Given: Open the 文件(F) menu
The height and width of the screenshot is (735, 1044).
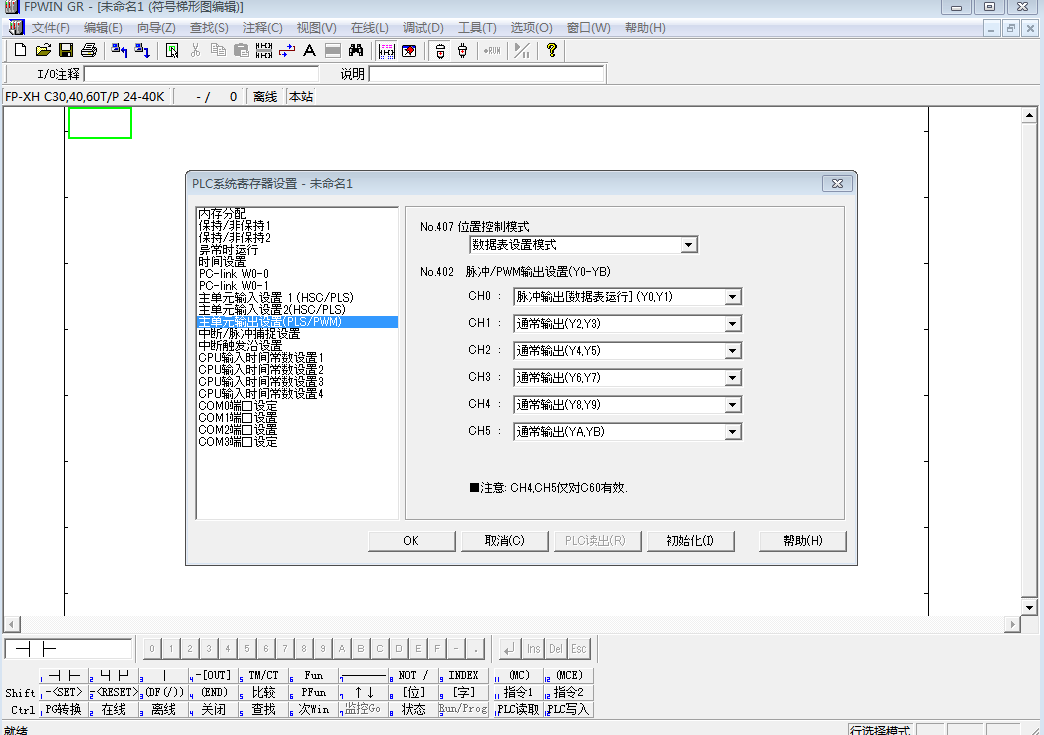Looking at the screenshot, I should pyautogui.click(x=50, y=28).
